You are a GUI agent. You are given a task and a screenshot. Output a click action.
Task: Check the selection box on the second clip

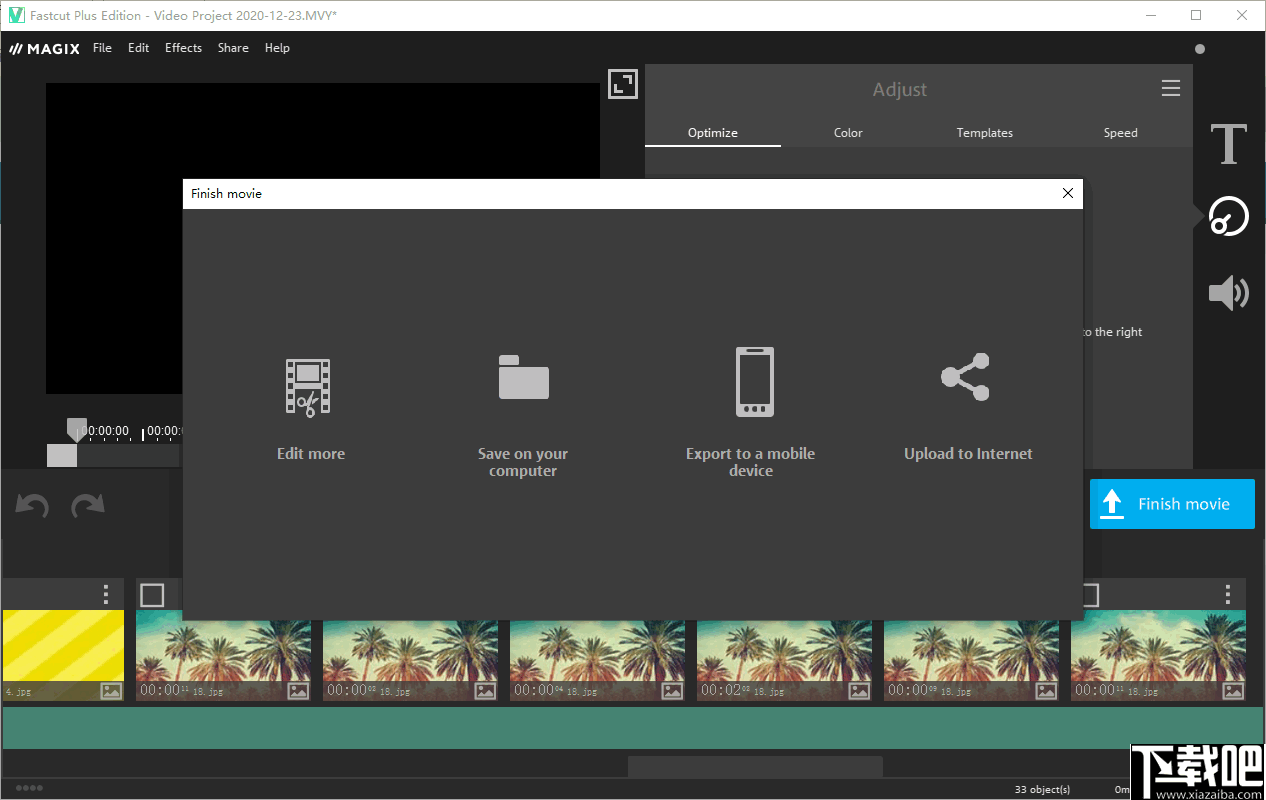[x=153, y=594]
